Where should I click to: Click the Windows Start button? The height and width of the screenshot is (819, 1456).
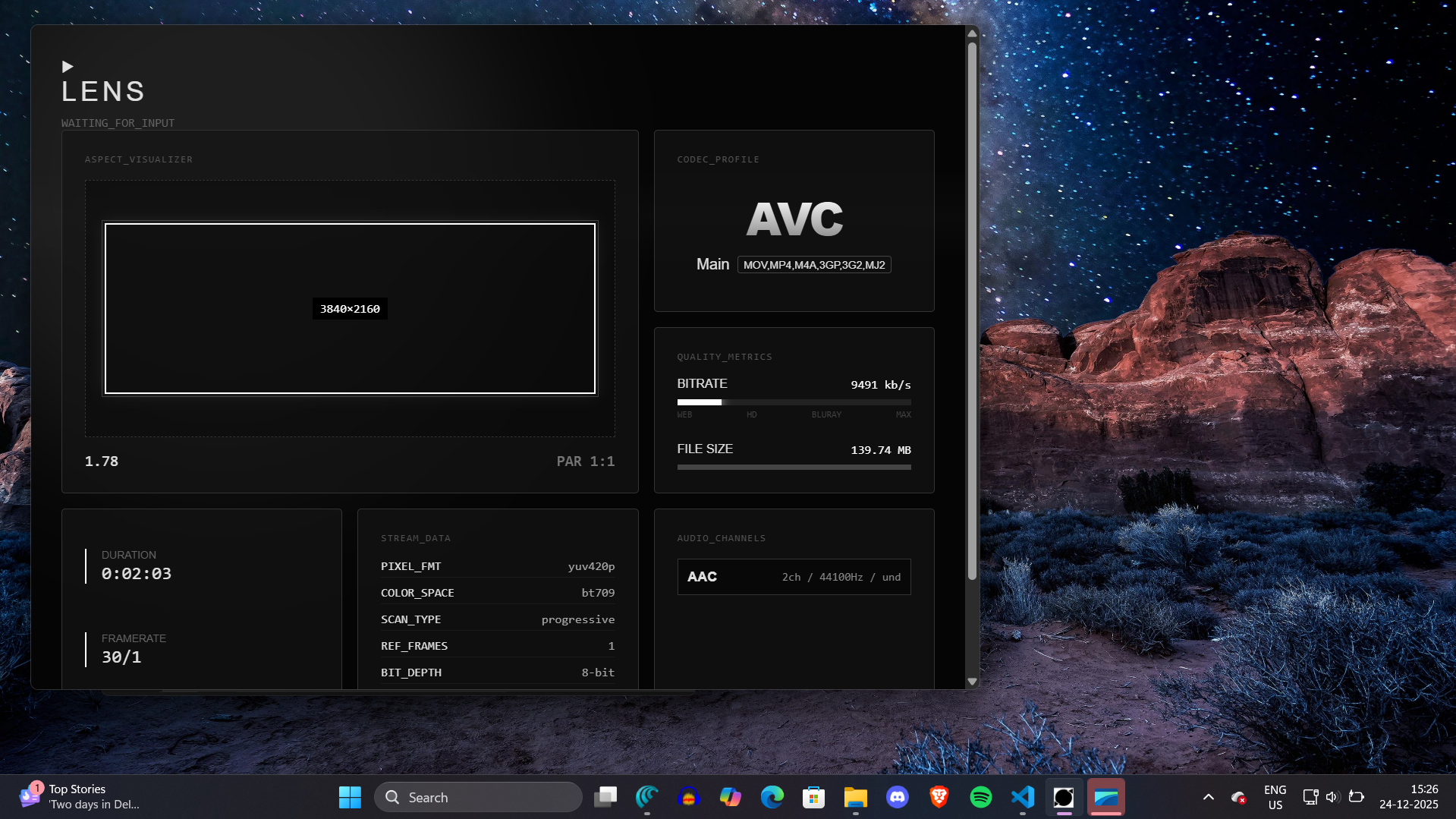[x=350, y=797]
